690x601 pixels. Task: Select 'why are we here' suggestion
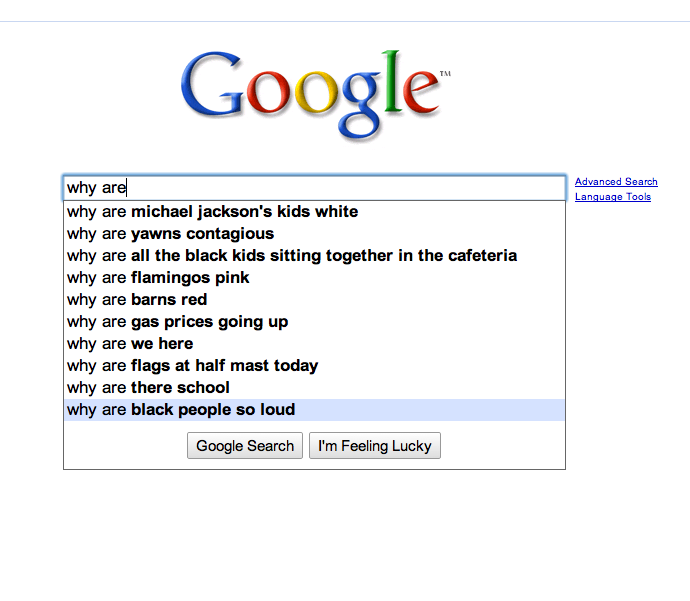pos(130,344)
